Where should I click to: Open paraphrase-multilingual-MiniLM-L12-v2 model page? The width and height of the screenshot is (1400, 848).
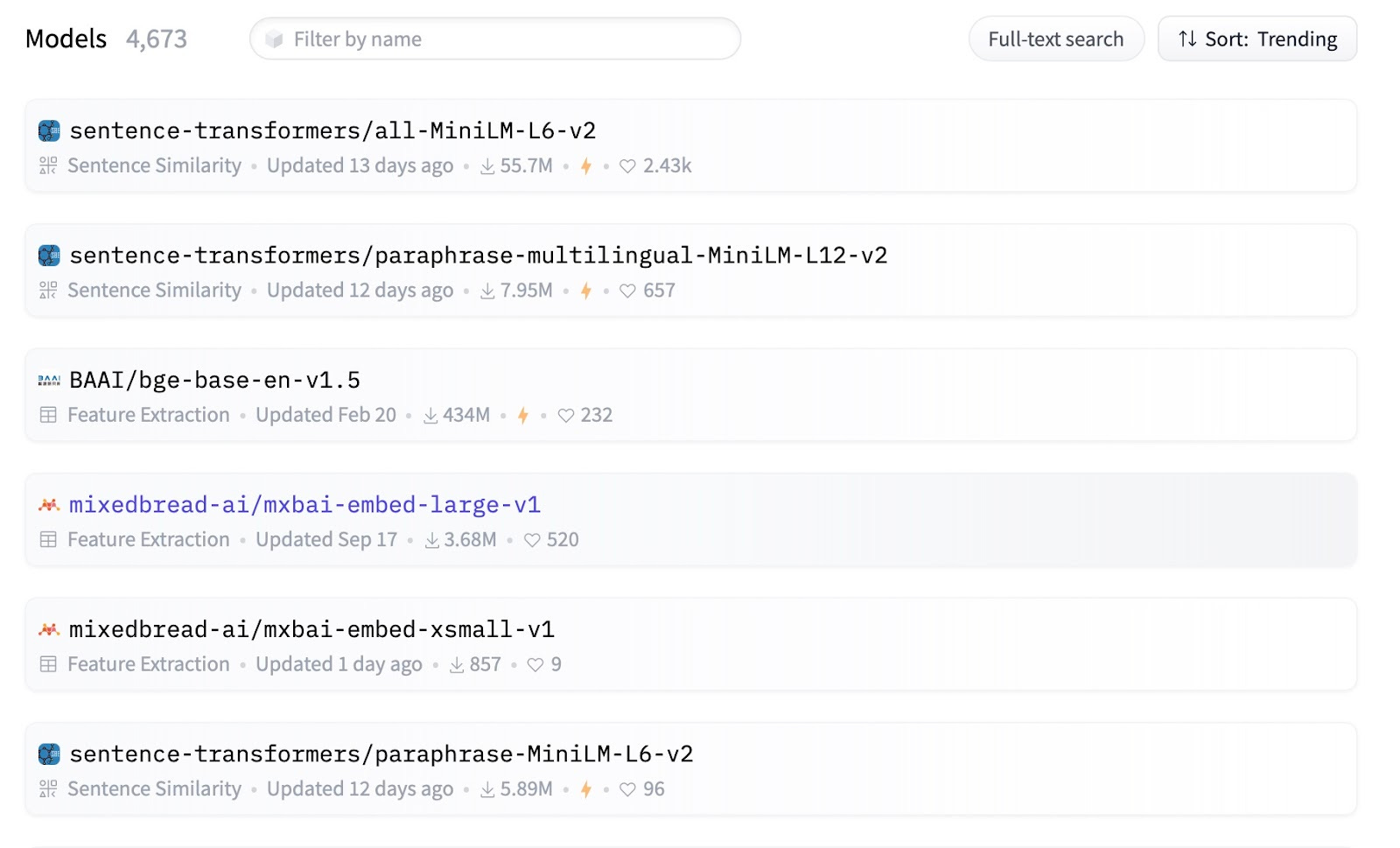point(479,256)
